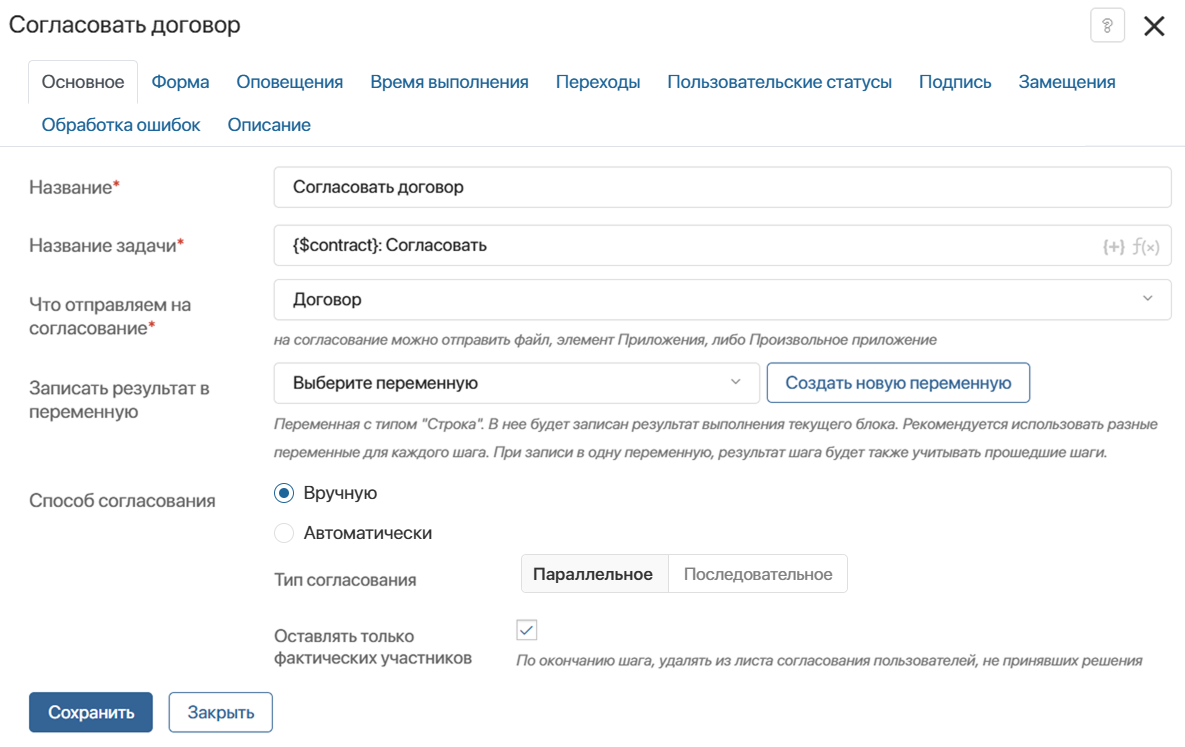Click into the Название задачи field

722,246
